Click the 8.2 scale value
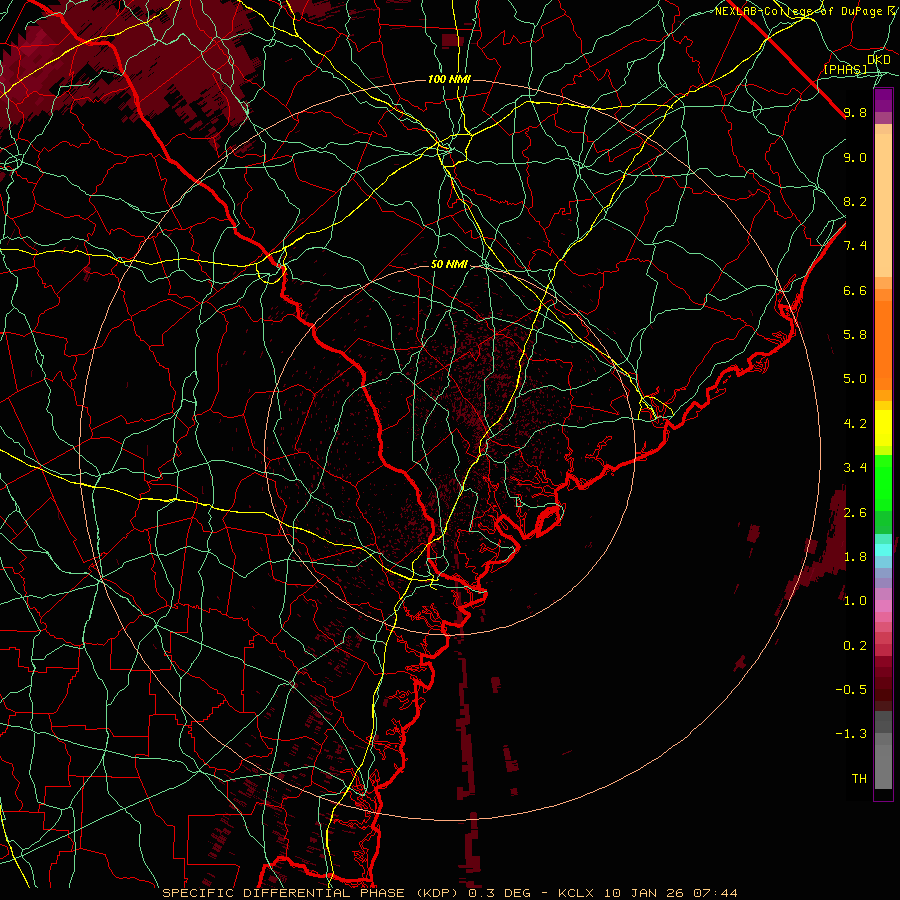Screen dimensions: 900x900 855,201
